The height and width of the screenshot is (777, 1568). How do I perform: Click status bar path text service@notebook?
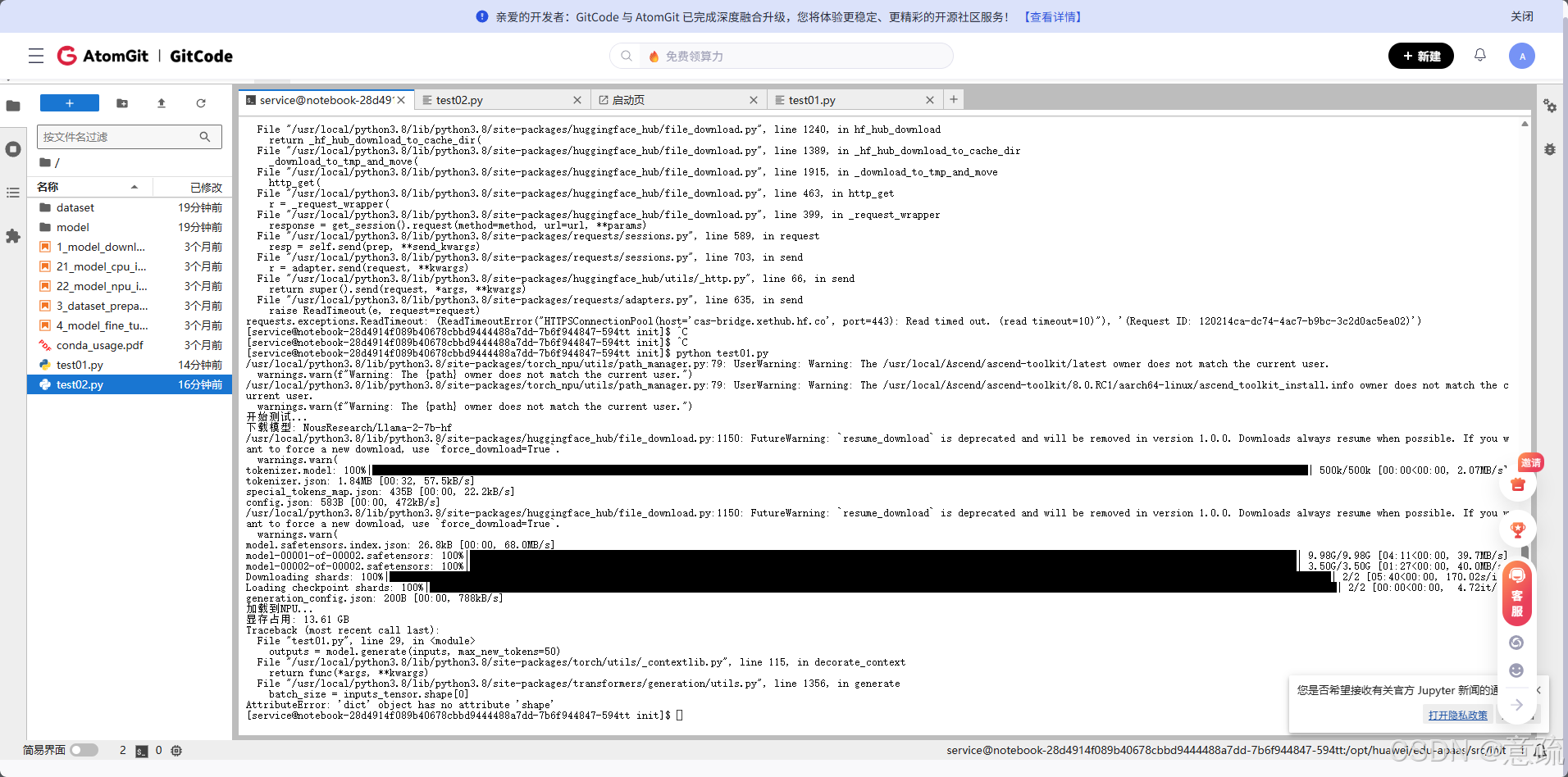coord(1225,750)
